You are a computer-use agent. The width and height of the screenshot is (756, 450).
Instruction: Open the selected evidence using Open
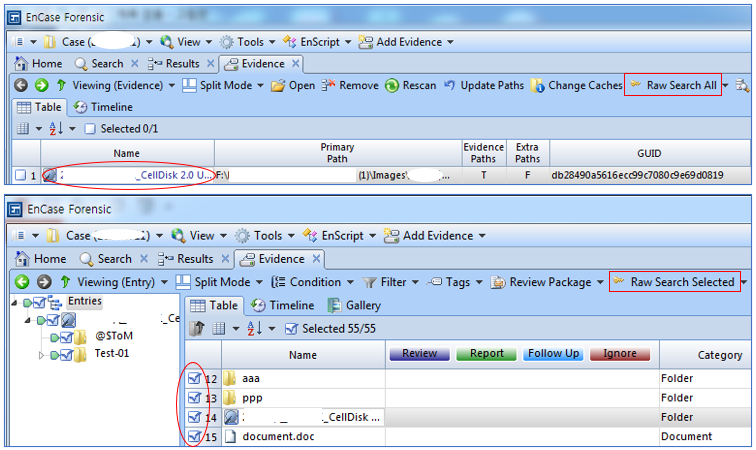tap(293, 85)
